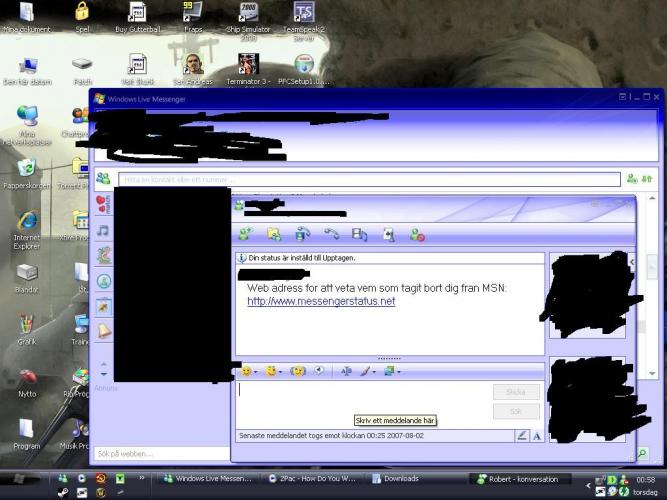Viewport: 667px width, 500px height.
Task: Open the Internet Explorer desktop icon
Action: coord(27,230)
